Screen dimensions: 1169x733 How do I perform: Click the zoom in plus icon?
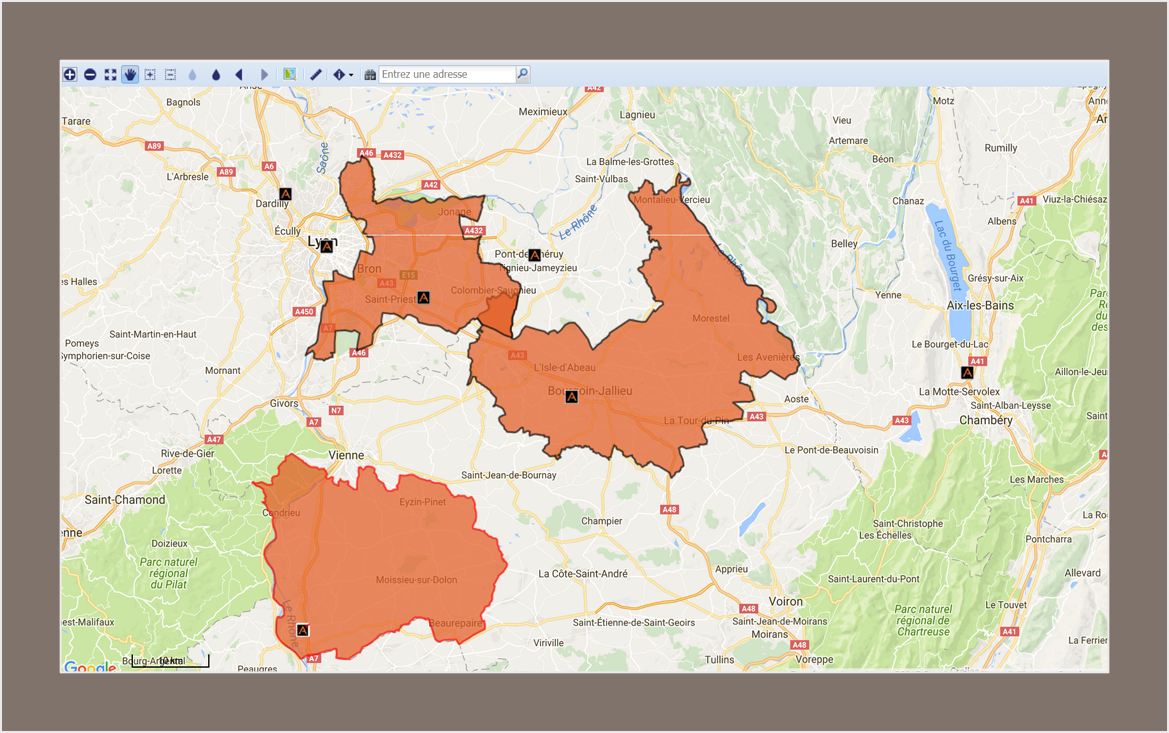pyautogui.click(x=69, y=74)
